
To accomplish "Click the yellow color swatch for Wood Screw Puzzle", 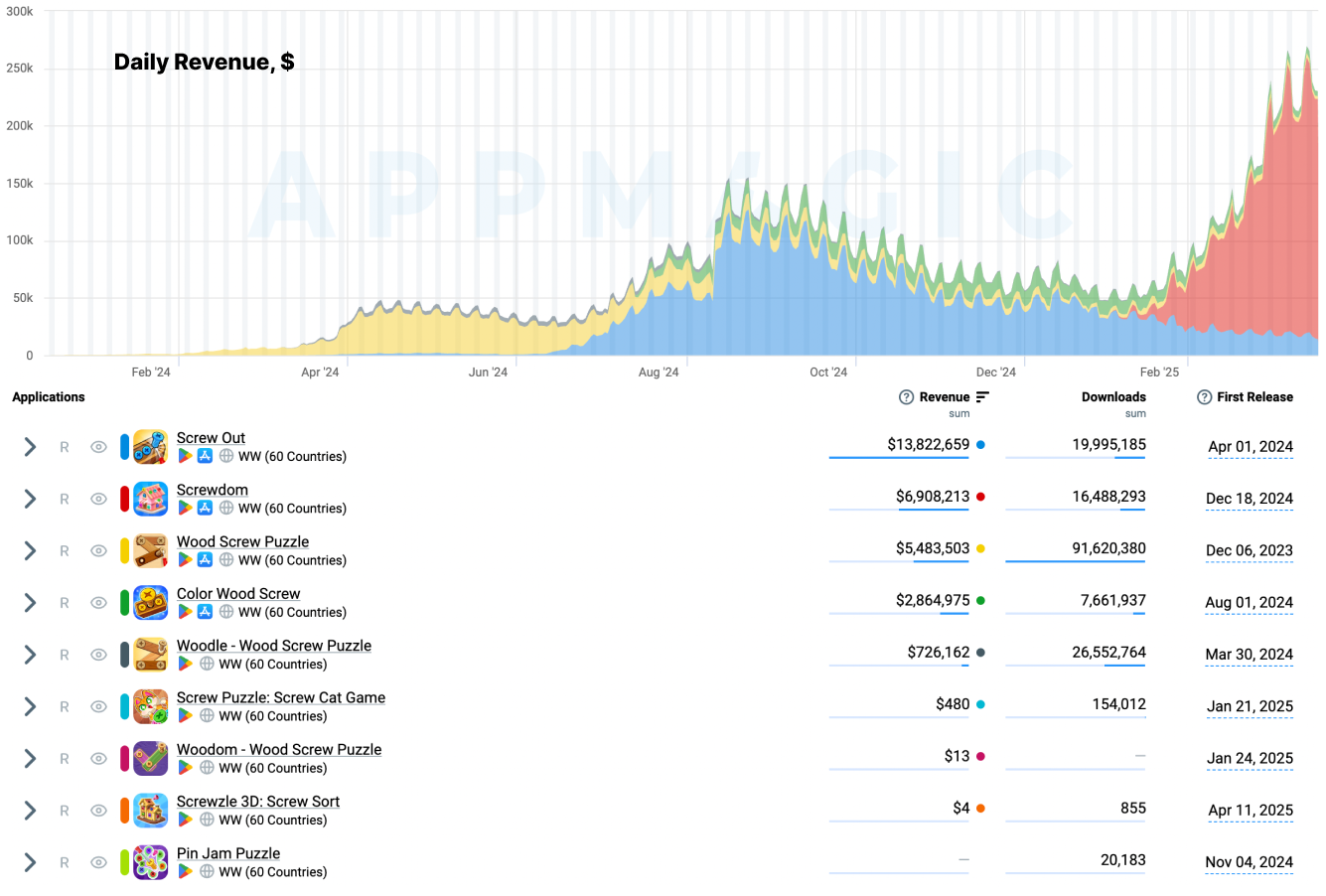I will (x=125, y=551).
